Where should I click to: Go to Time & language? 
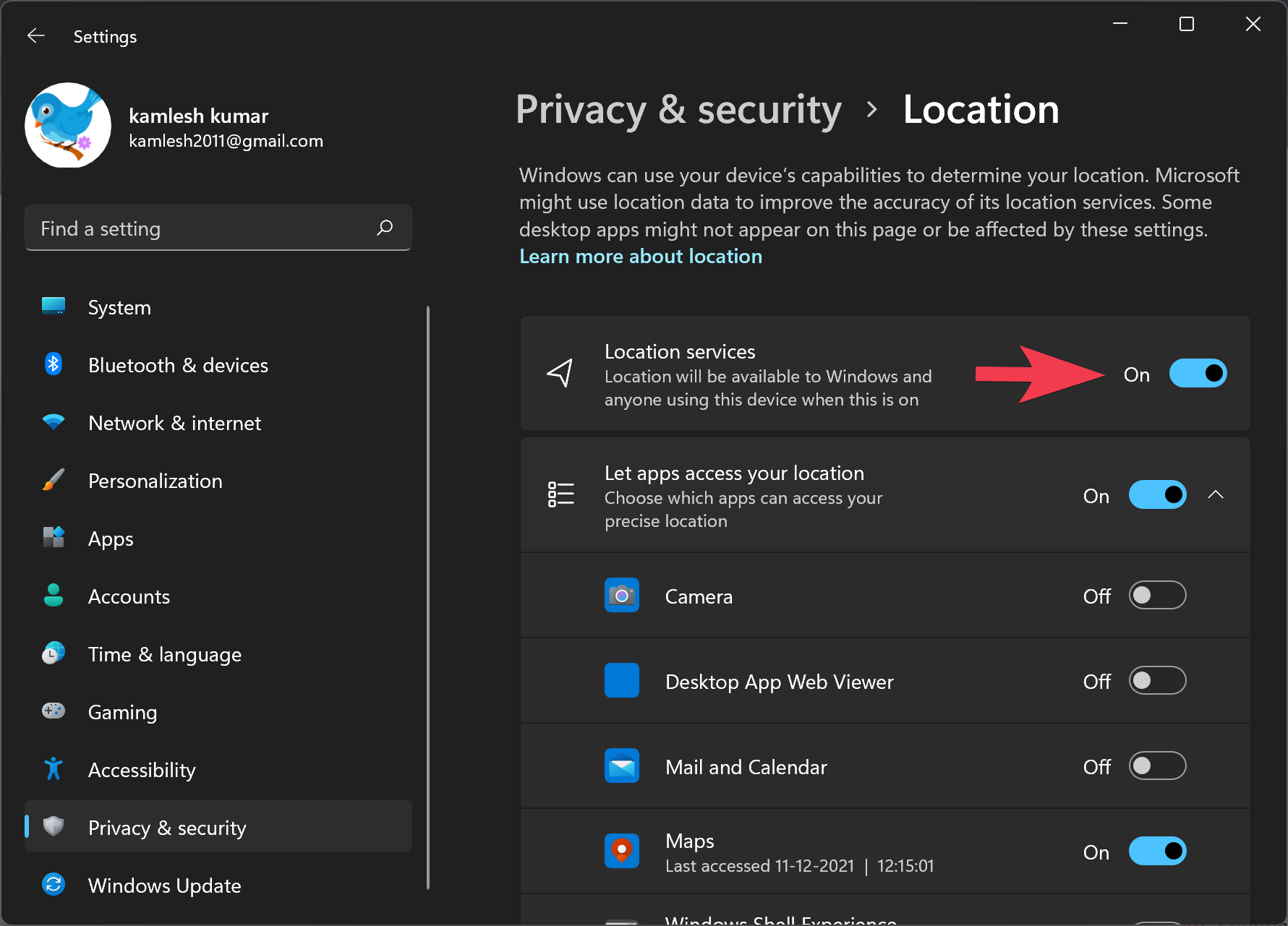[x=218, y=654]
